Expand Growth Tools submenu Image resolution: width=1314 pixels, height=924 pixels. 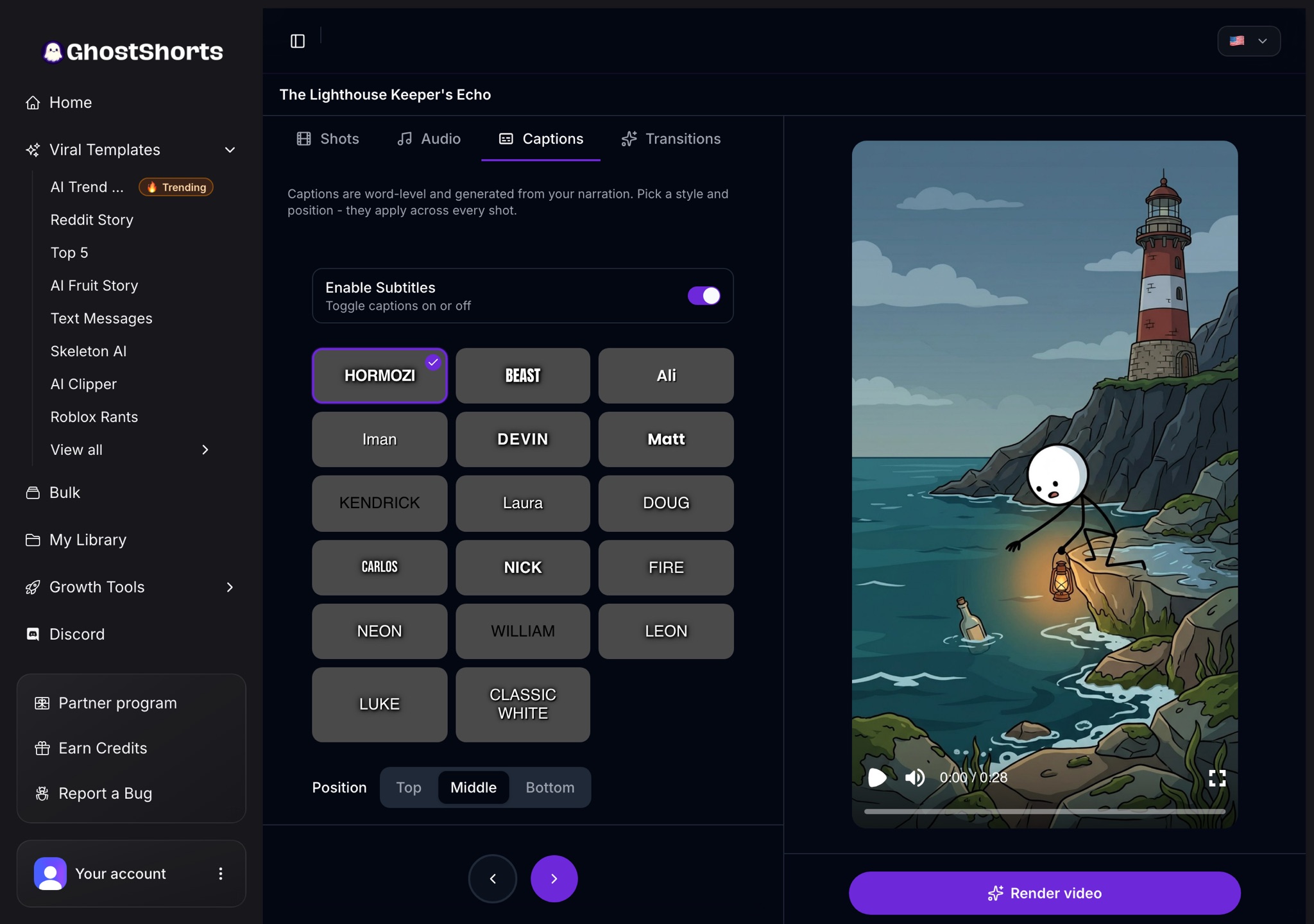point(230,587)
